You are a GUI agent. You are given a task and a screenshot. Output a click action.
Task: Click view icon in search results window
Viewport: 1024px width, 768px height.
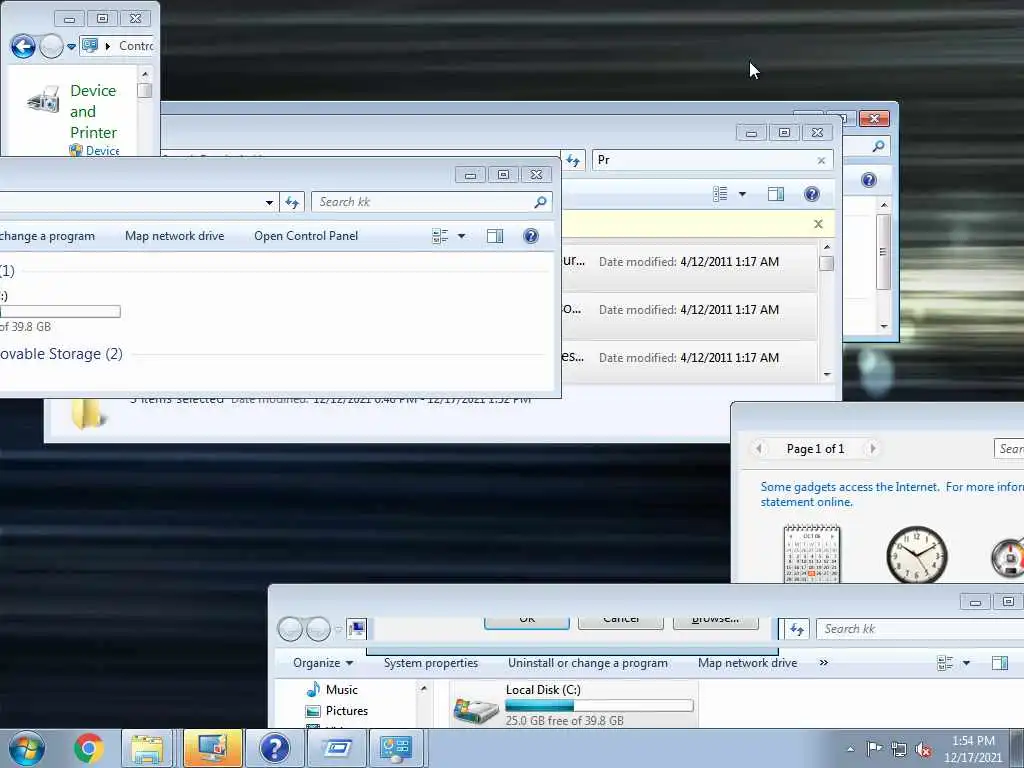click(x=720, y=194)
